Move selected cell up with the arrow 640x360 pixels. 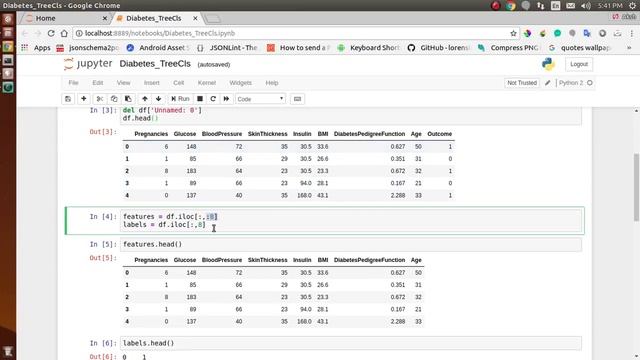click(144, 99)
